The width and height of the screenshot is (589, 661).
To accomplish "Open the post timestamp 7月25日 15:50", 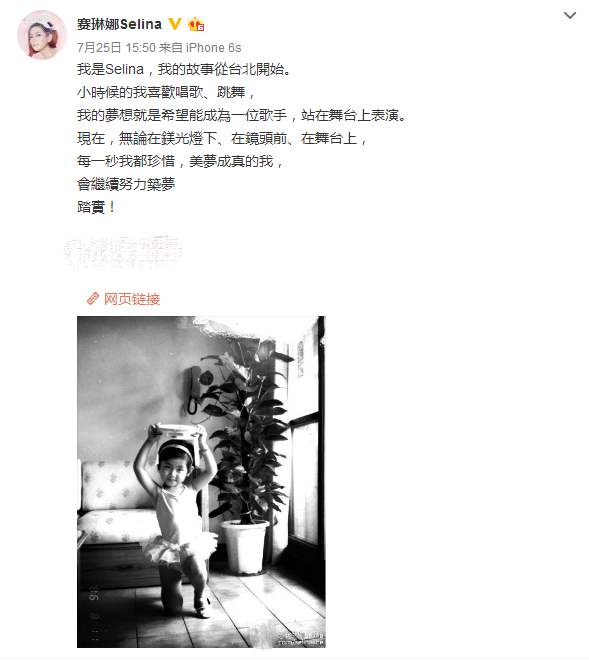I will (116, 48).
